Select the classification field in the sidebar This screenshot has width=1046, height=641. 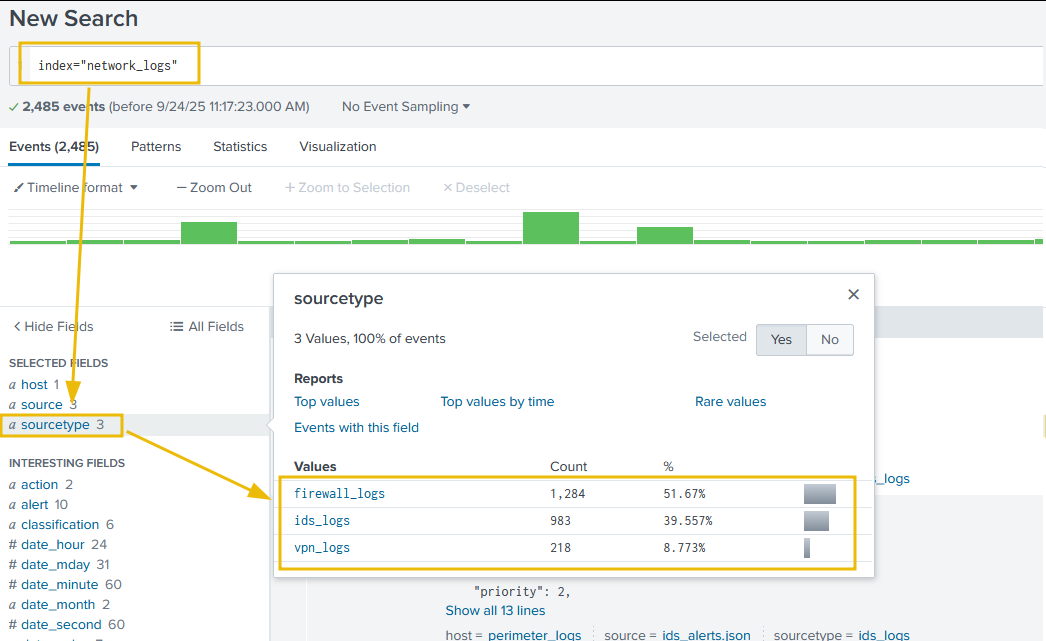(60, 525)
